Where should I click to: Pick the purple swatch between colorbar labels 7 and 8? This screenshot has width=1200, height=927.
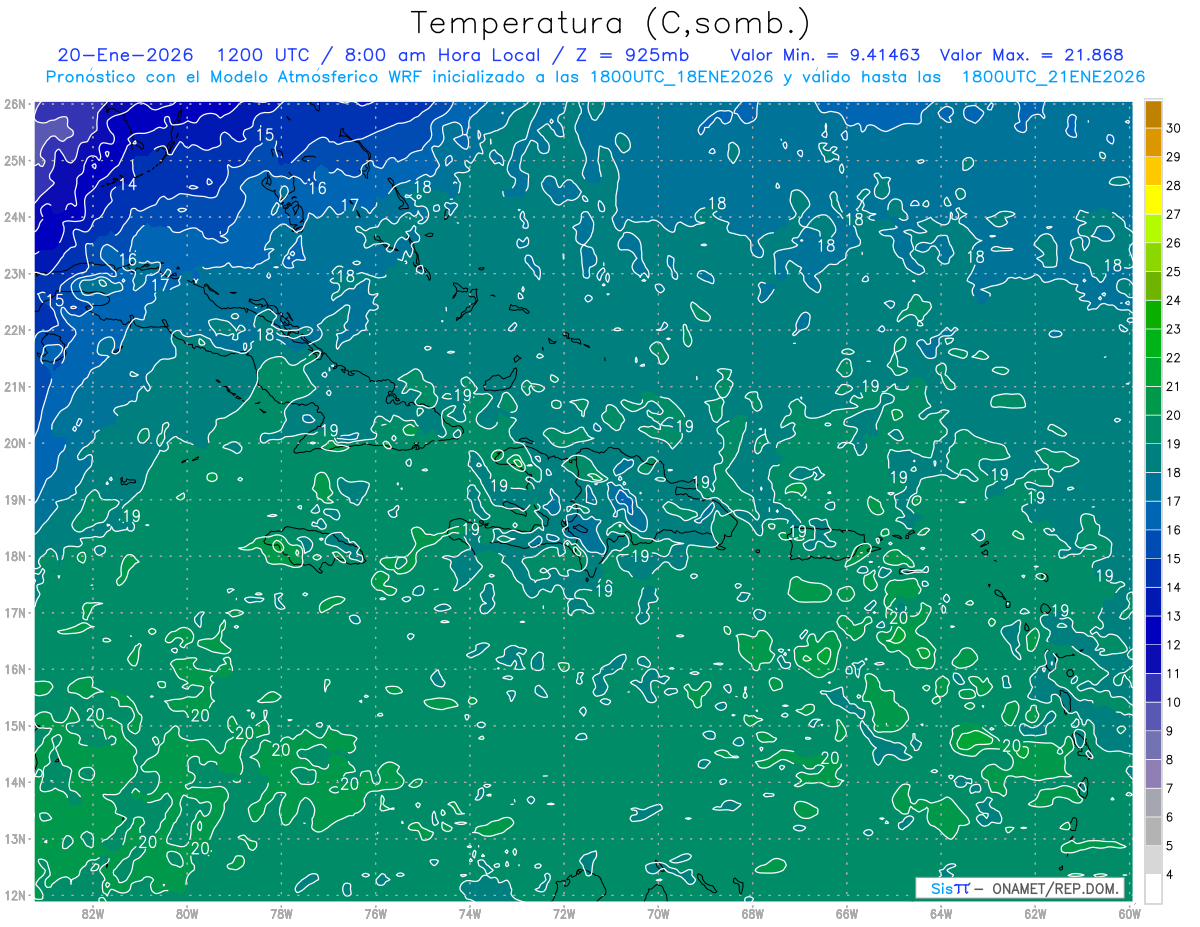point(1153,774)
